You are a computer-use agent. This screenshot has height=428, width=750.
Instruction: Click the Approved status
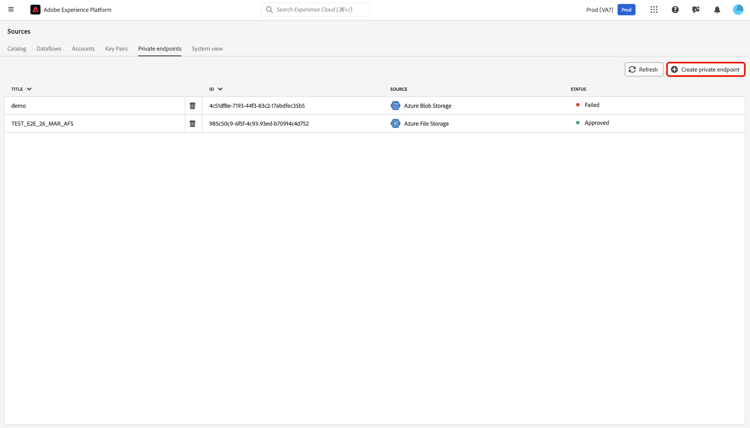click(596, 123)
